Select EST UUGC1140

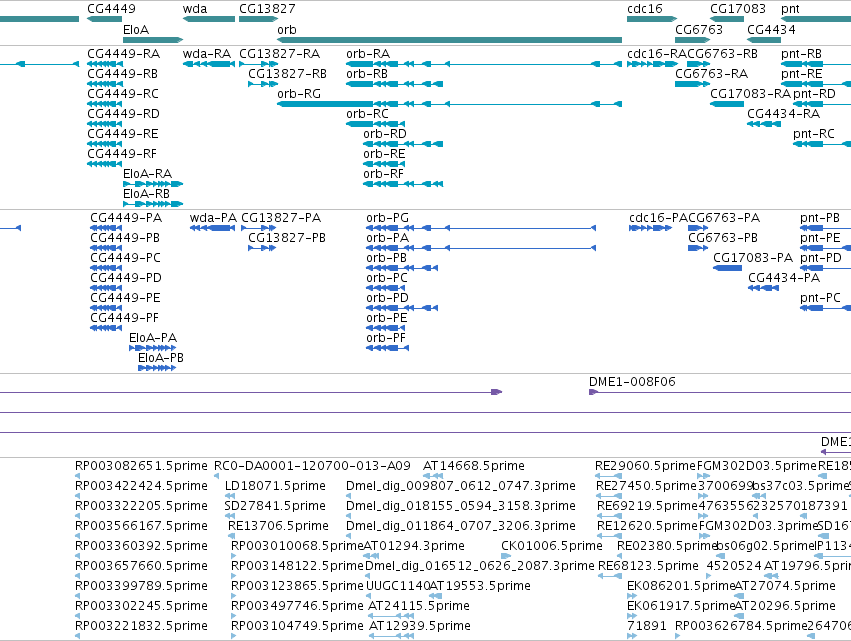[369, 596]
